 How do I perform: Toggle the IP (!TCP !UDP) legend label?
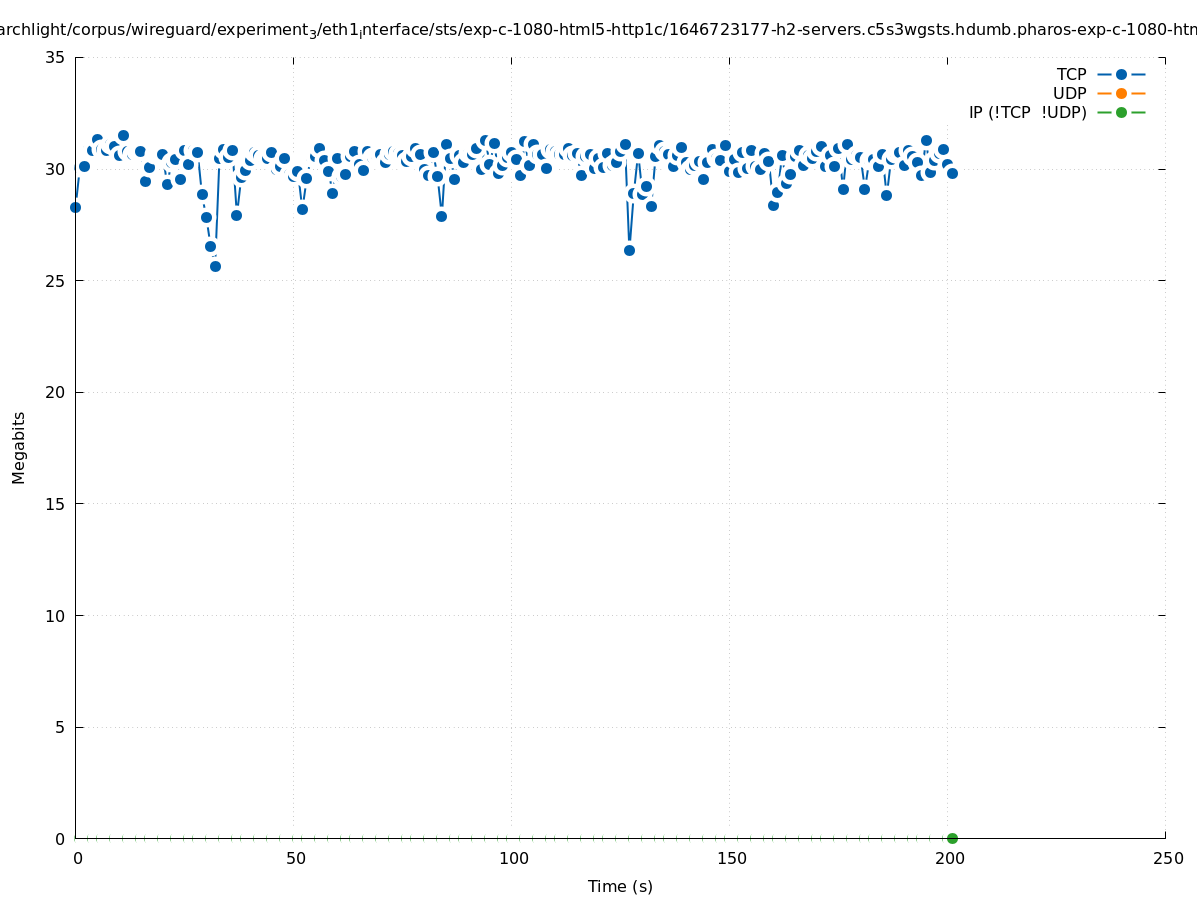coord(1027,112)
